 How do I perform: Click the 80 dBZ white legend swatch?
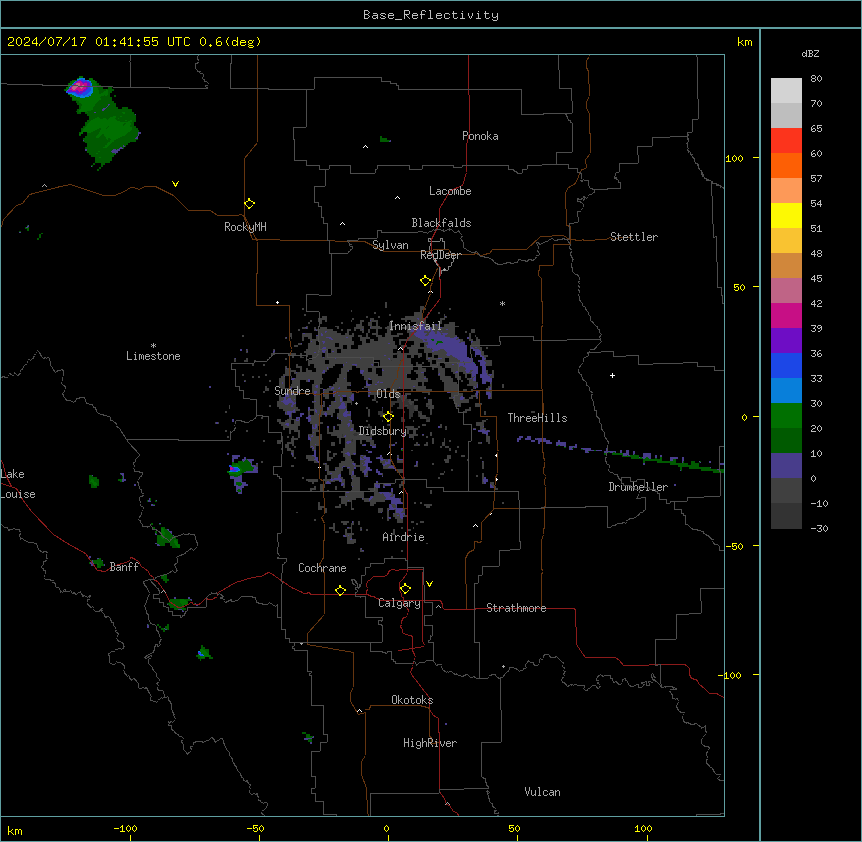pos(786,90)
